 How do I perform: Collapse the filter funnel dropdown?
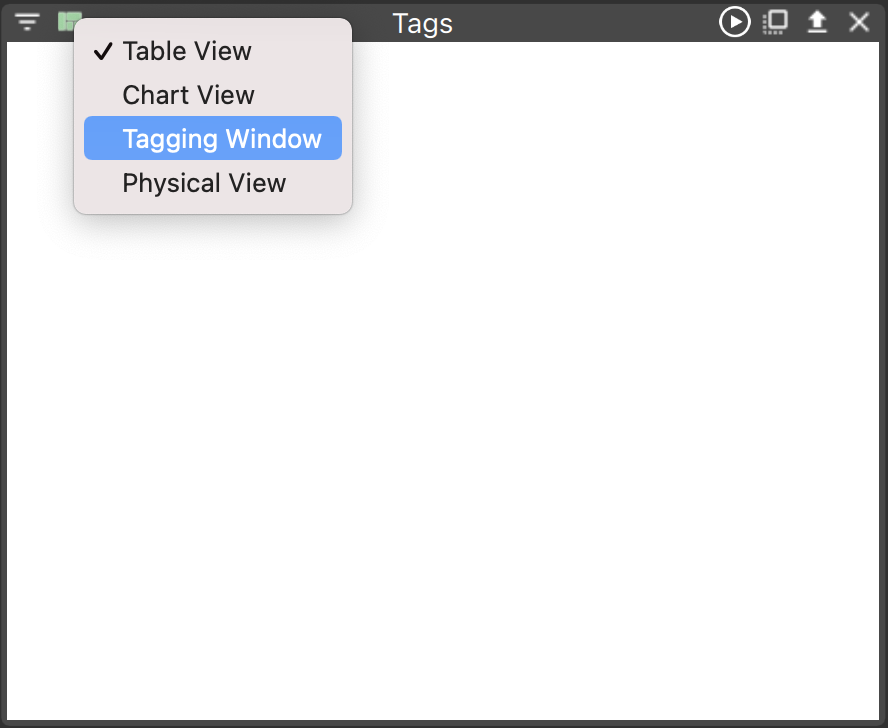click(27, 22)
